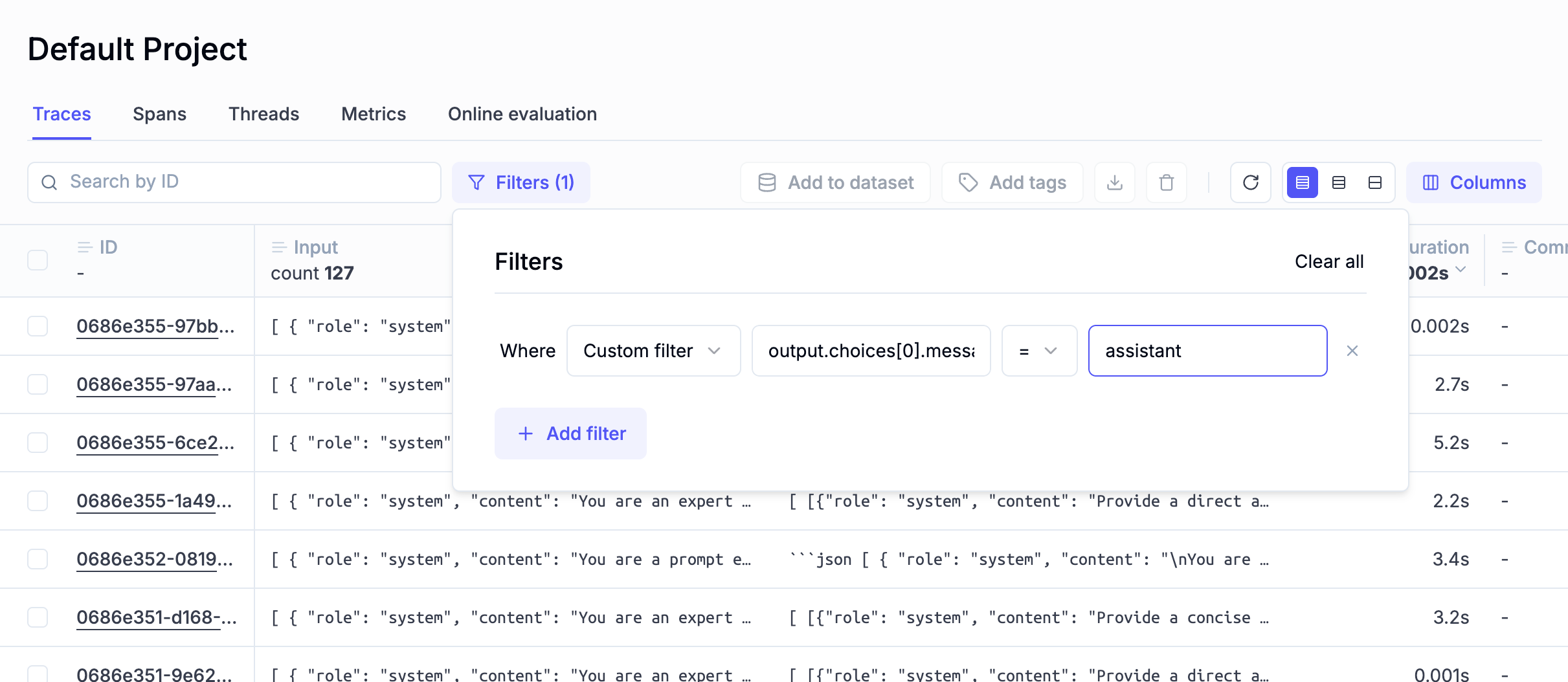This screenshot has height=682, width=1568.
Task: Check the checkbox for trace 0686e355-97bb
Action: (x=38, y=326)
